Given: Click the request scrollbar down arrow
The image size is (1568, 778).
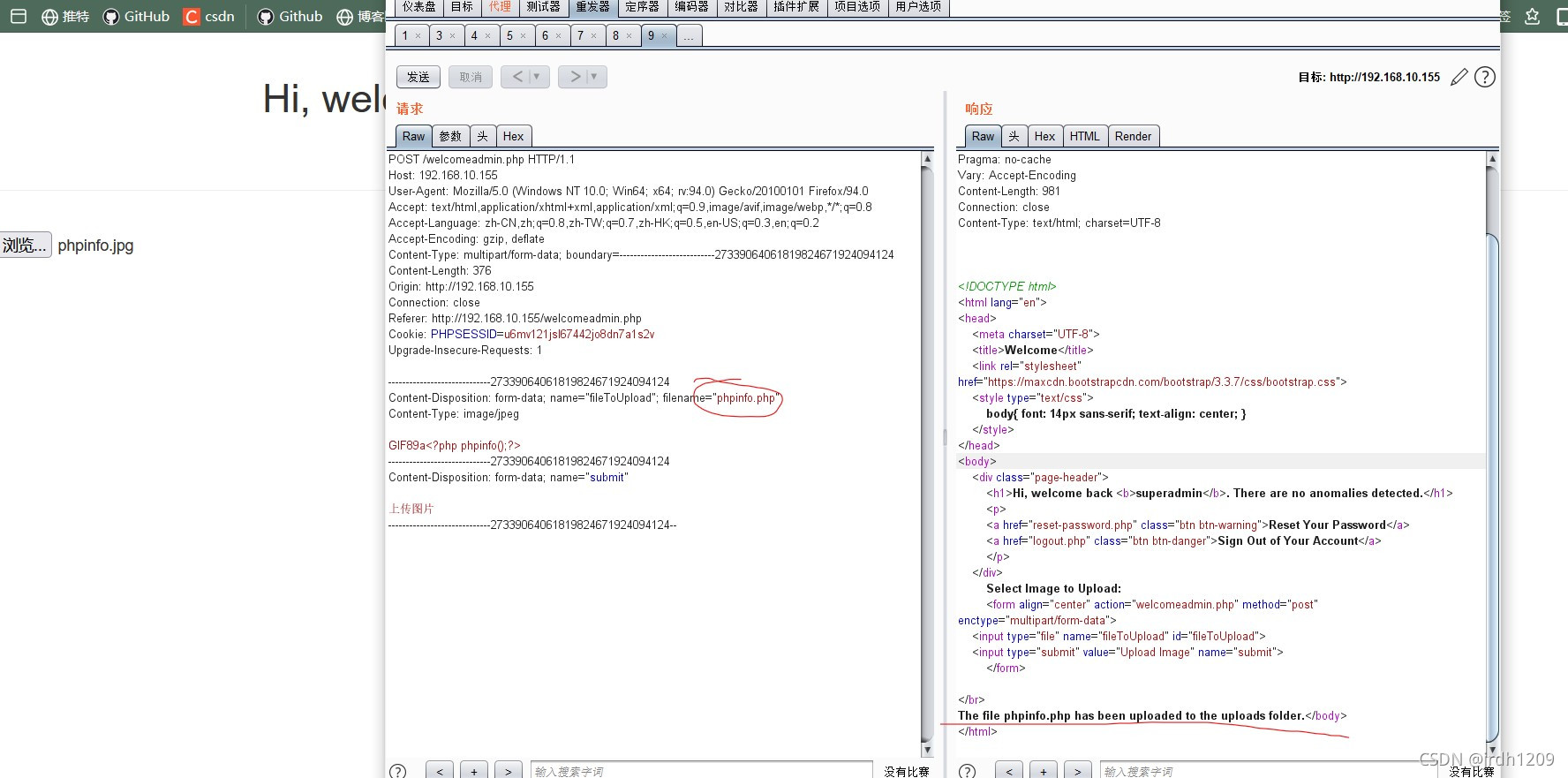Looking at the screenshot, I should click(927, 750).
